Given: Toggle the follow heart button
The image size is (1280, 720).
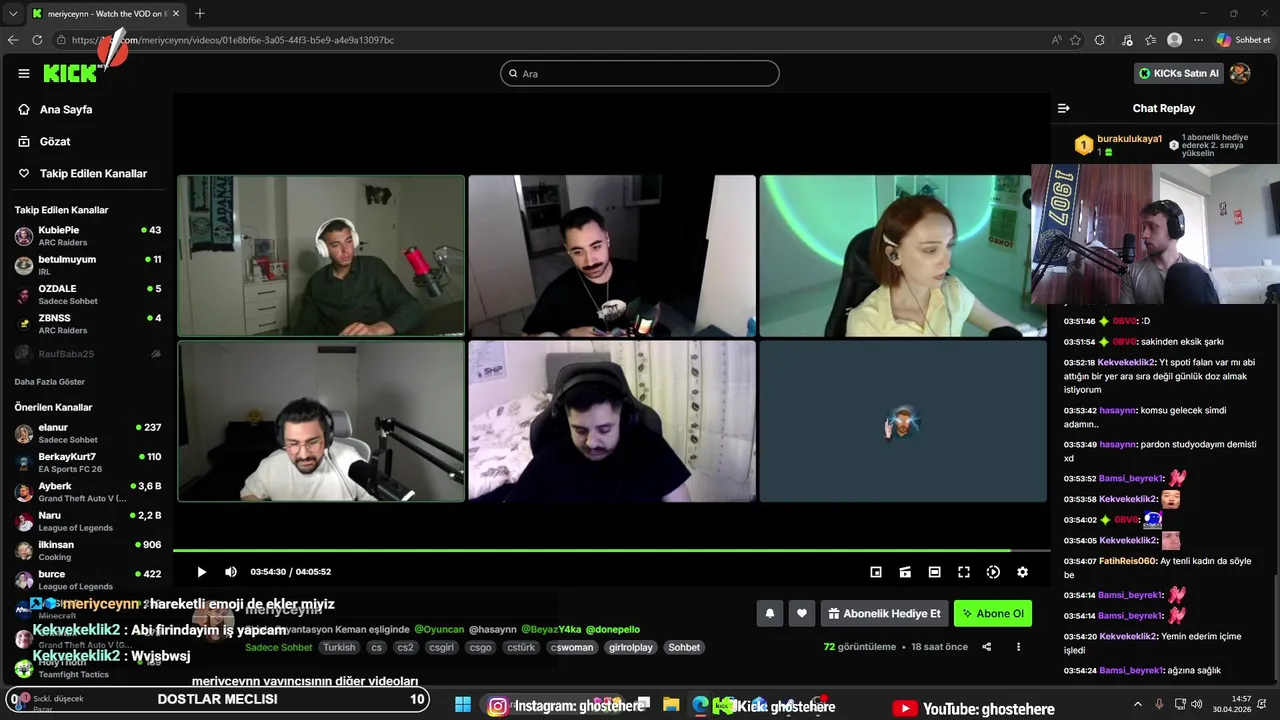Looking at the screenshot, I should 801,614.
